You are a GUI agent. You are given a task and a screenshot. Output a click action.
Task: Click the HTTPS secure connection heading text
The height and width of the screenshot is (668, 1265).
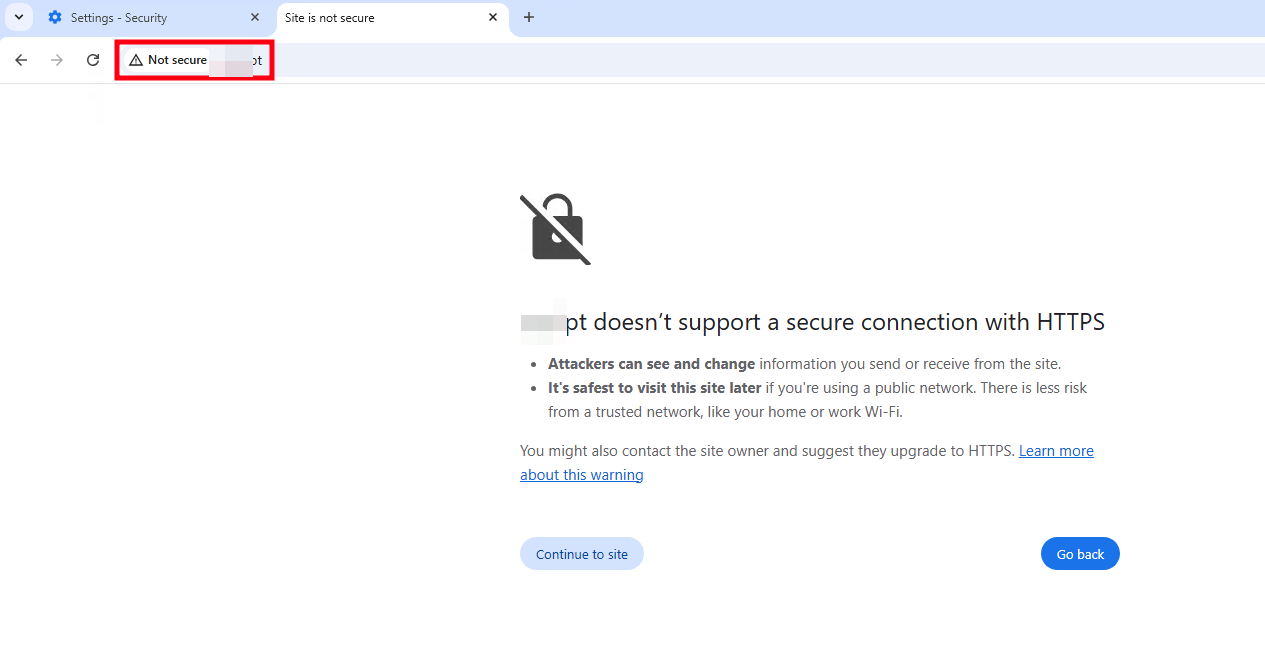[x=835, y=322]
